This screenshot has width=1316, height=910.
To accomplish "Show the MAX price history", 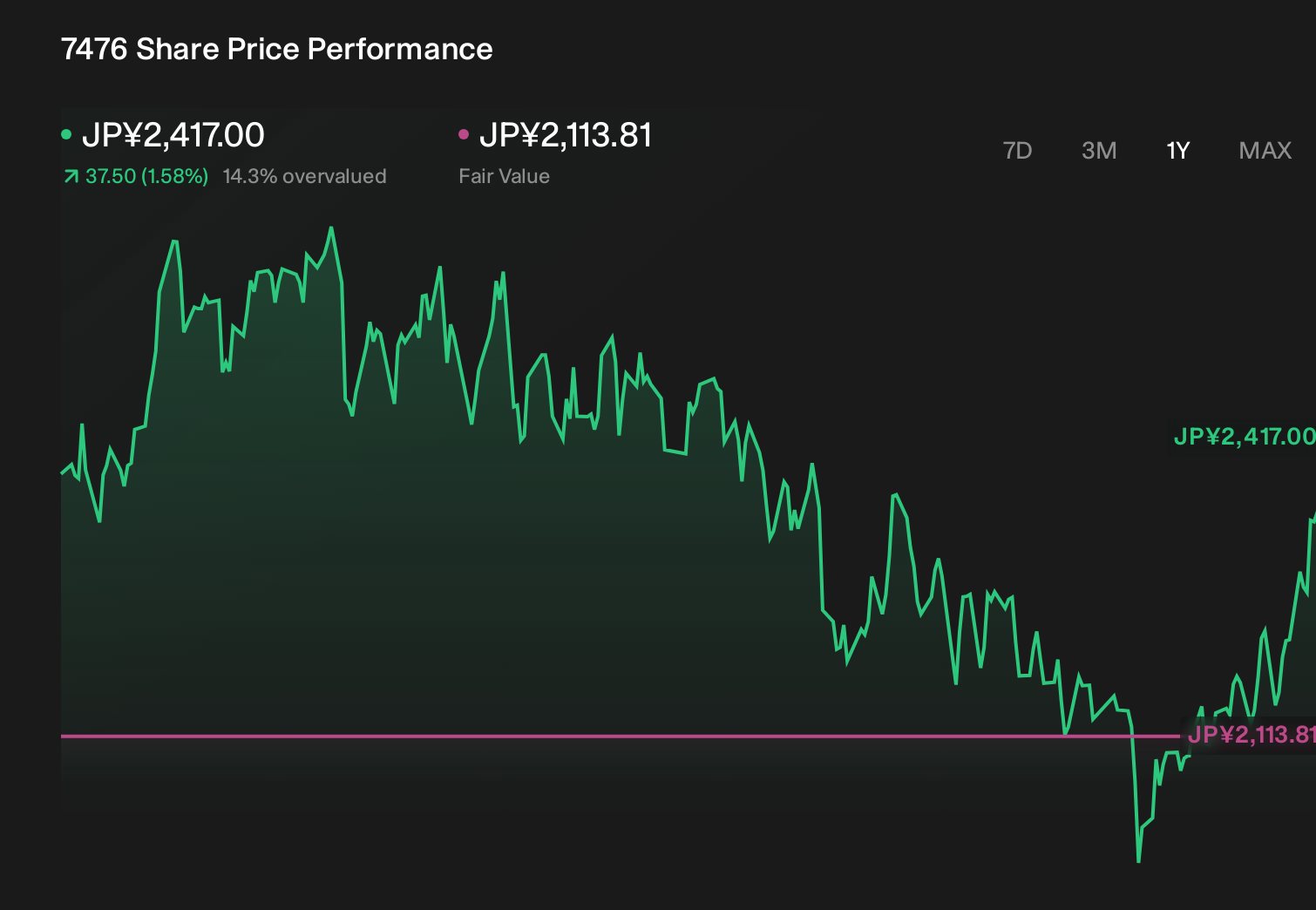I will [x=1265, y=151].
